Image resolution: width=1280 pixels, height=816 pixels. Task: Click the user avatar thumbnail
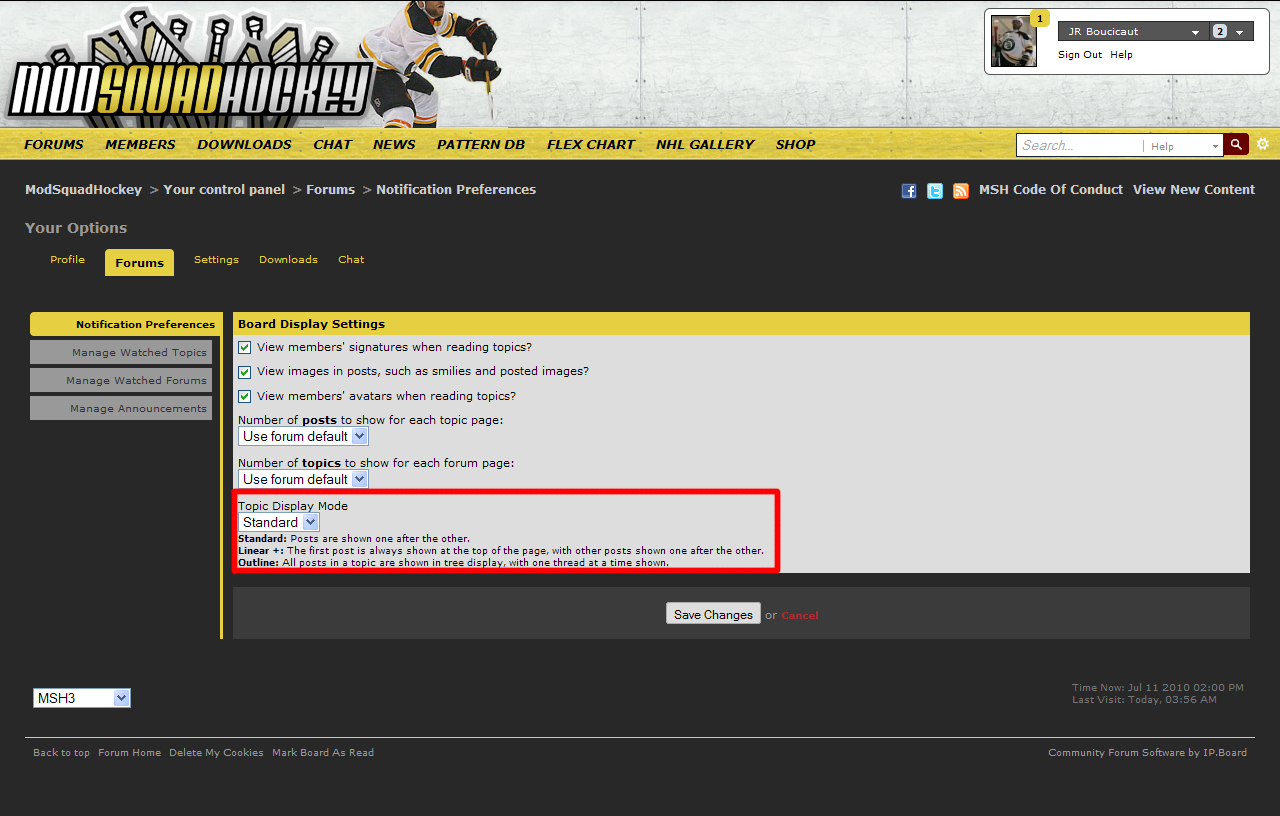1013,42
